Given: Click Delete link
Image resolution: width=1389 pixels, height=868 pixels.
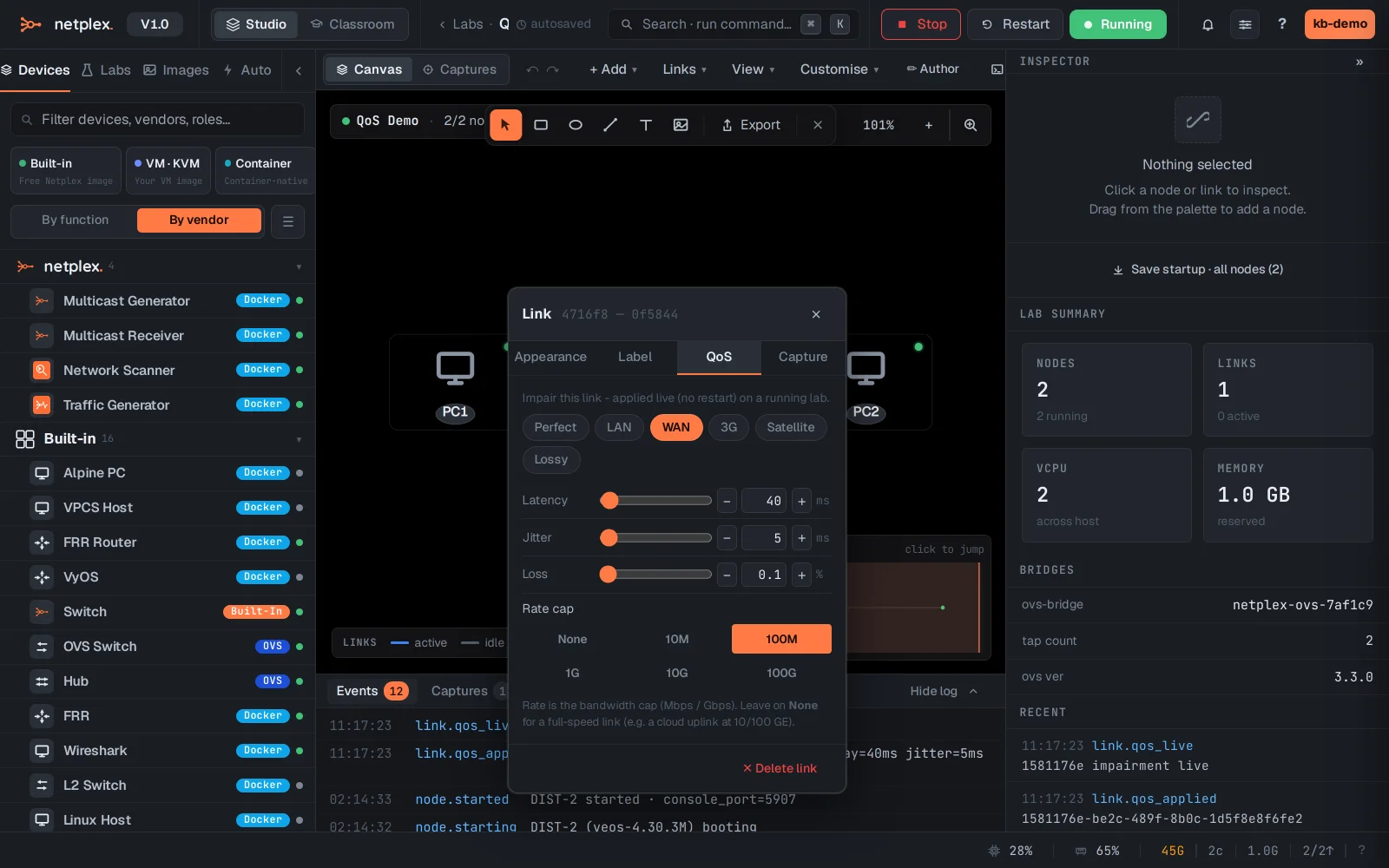Looking at the screenshot, I should pos(780,768).
